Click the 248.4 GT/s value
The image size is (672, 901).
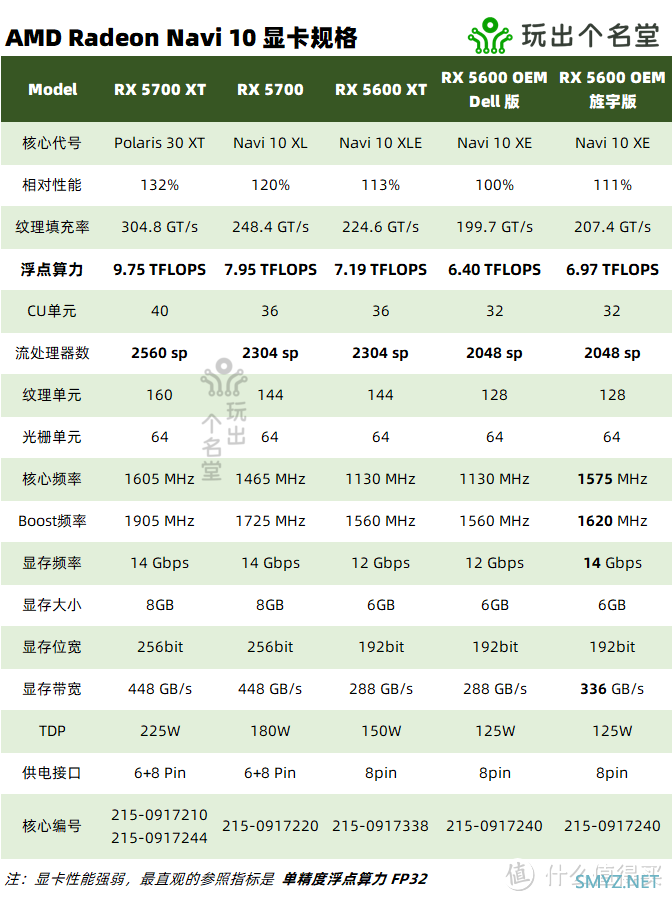coord(270,227)
